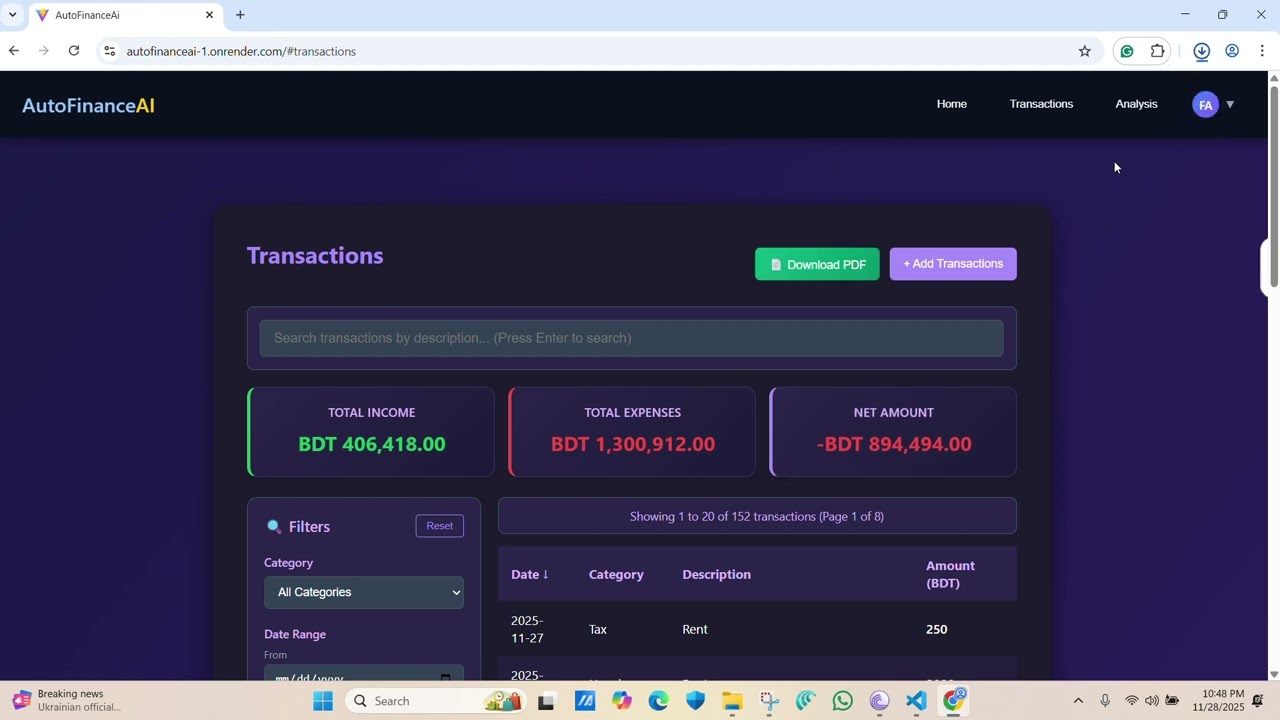Click the Total Income card value

coord(372,444)
